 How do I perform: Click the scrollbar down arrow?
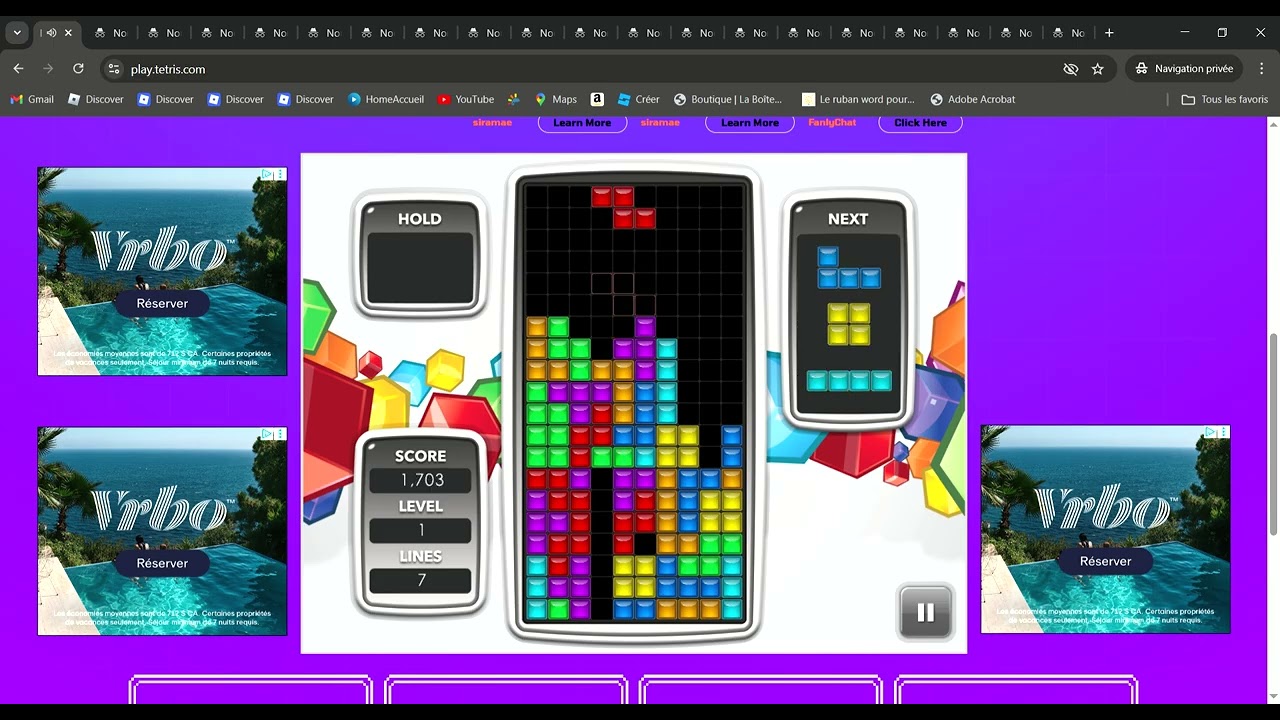coord(1273,697)
